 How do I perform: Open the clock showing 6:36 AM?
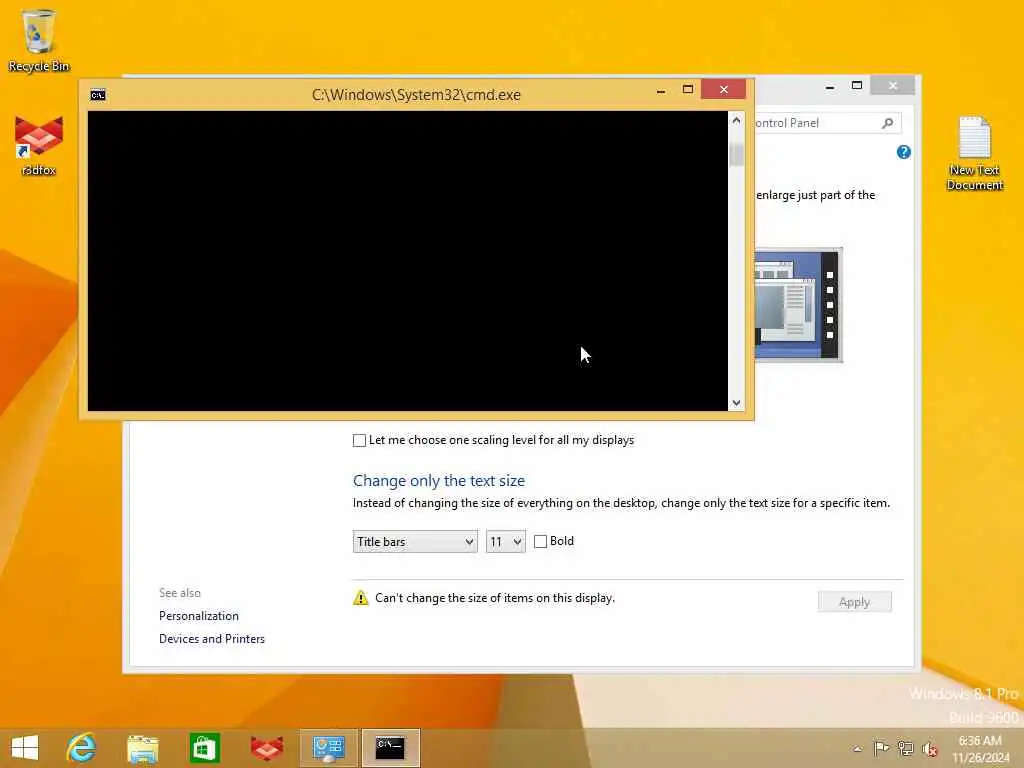pyautogui.click(x=980, y=749)
